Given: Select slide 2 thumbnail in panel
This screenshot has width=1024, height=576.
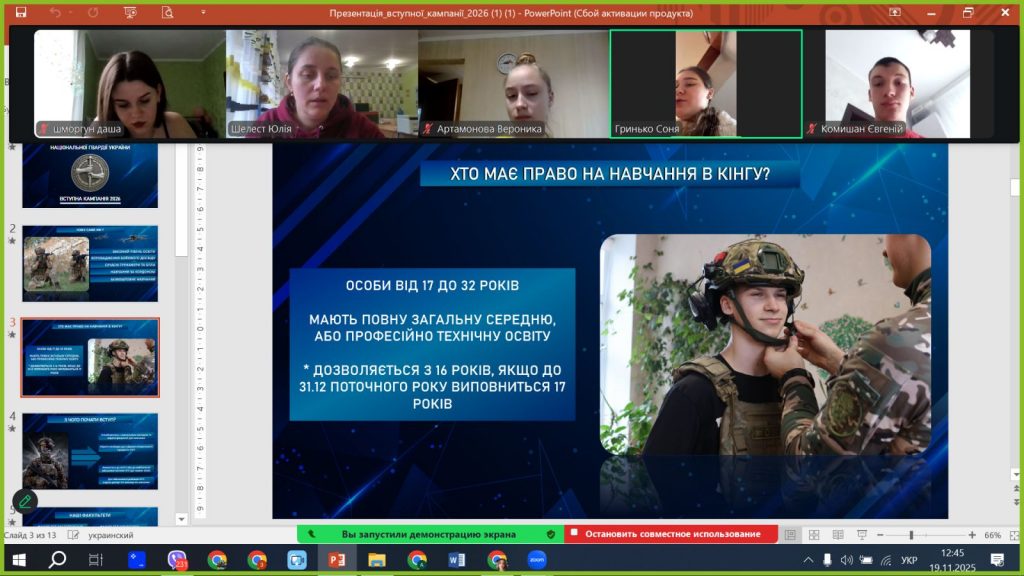Looking at the screenshot, I should tap(90, 263).
